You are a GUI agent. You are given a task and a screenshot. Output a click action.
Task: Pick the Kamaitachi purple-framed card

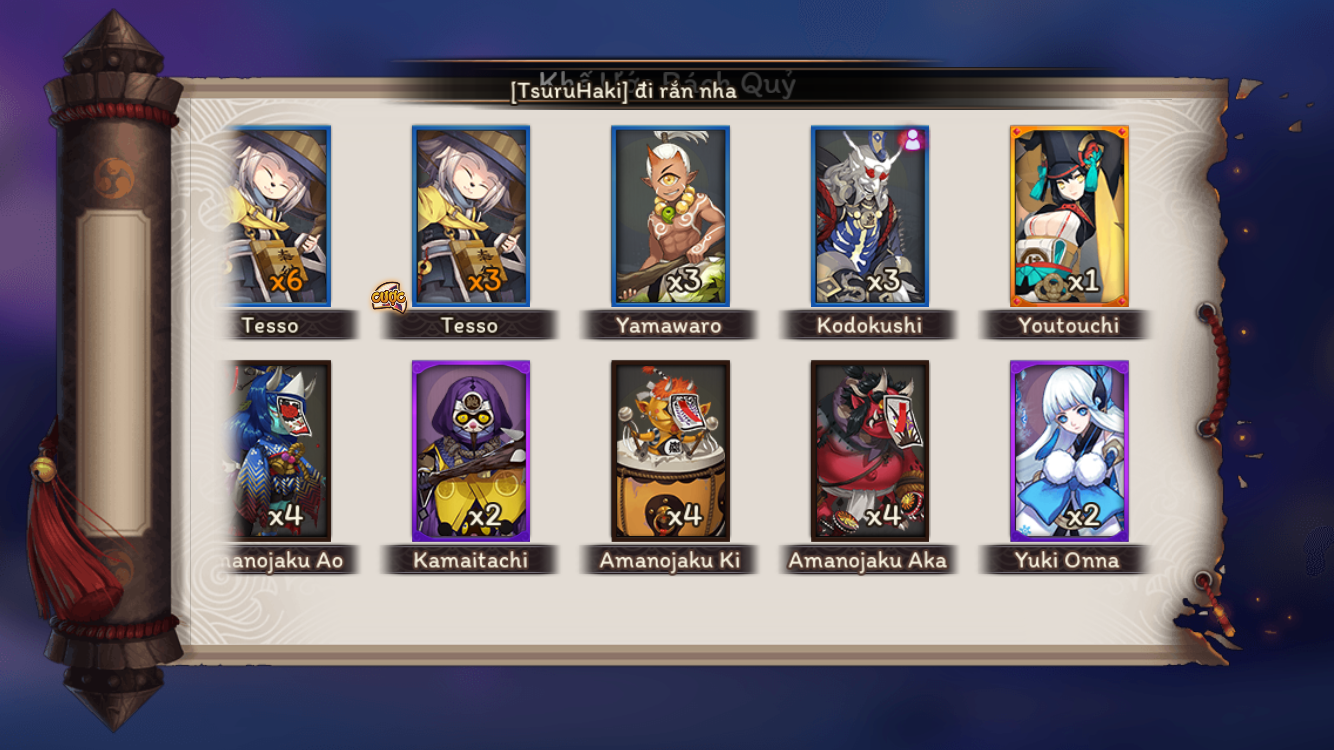pos(471,451)
